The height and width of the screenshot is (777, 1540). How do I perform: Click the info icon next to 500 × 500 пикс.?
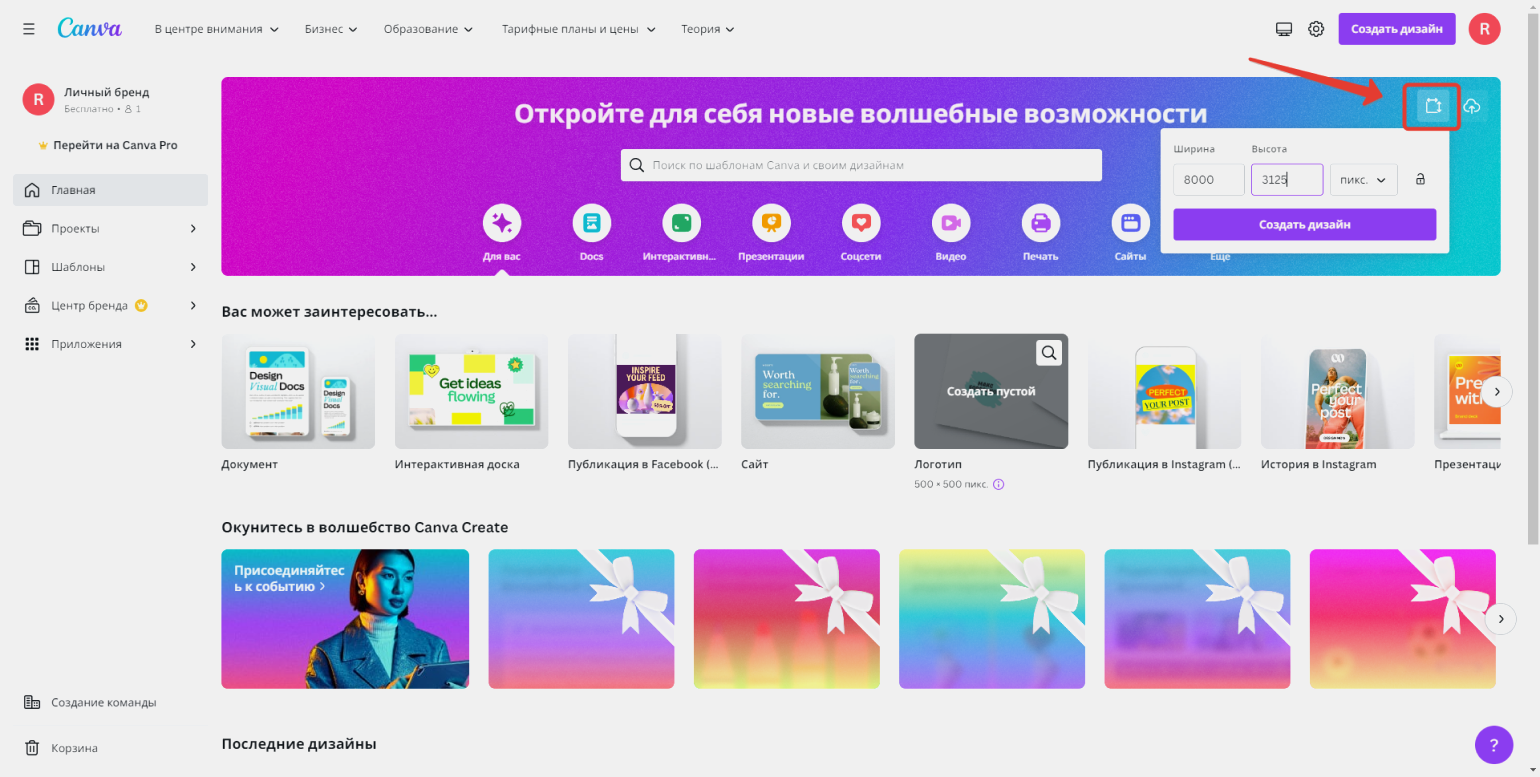pos(998,484)
